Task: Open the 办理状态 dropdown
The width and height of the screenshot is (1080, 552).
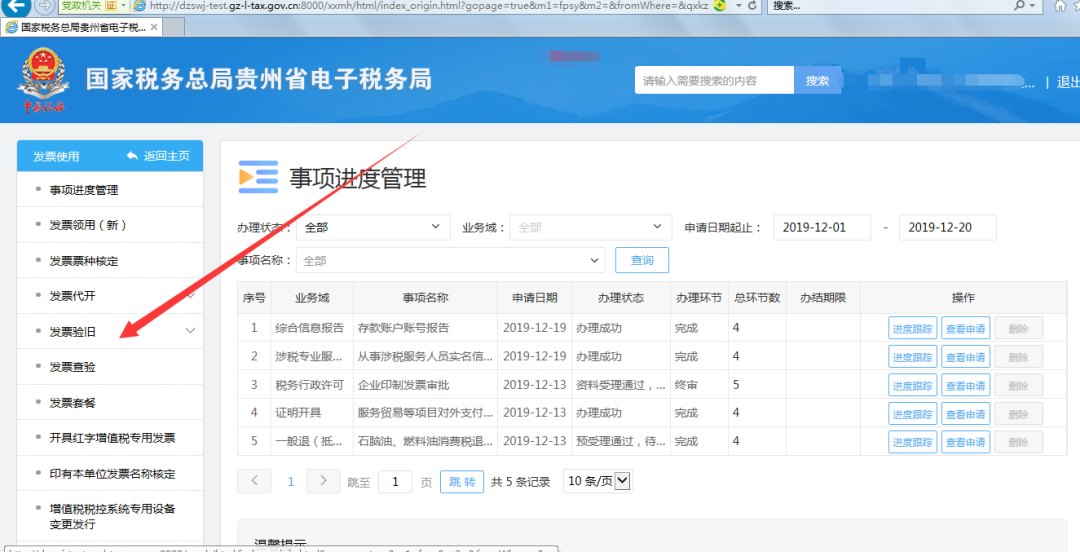Action: click(373, 227)
